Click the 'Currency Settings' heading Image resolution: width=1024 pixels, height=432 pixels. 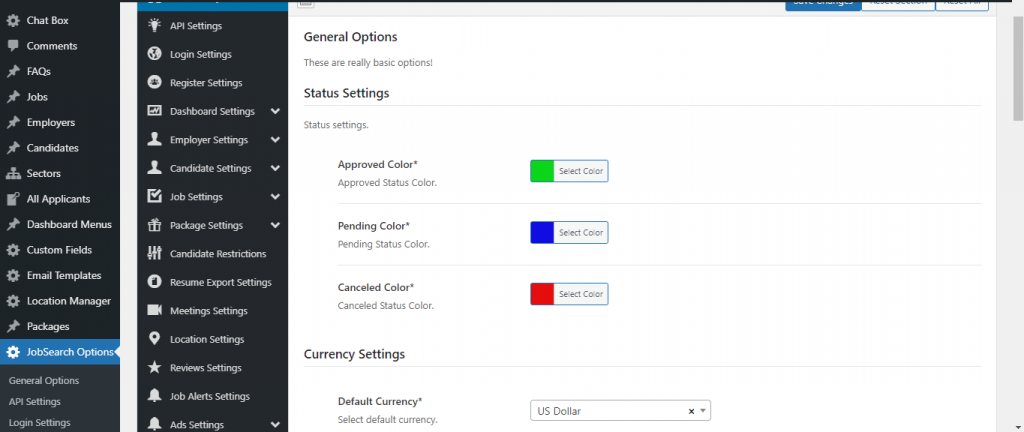click(354, 354)
